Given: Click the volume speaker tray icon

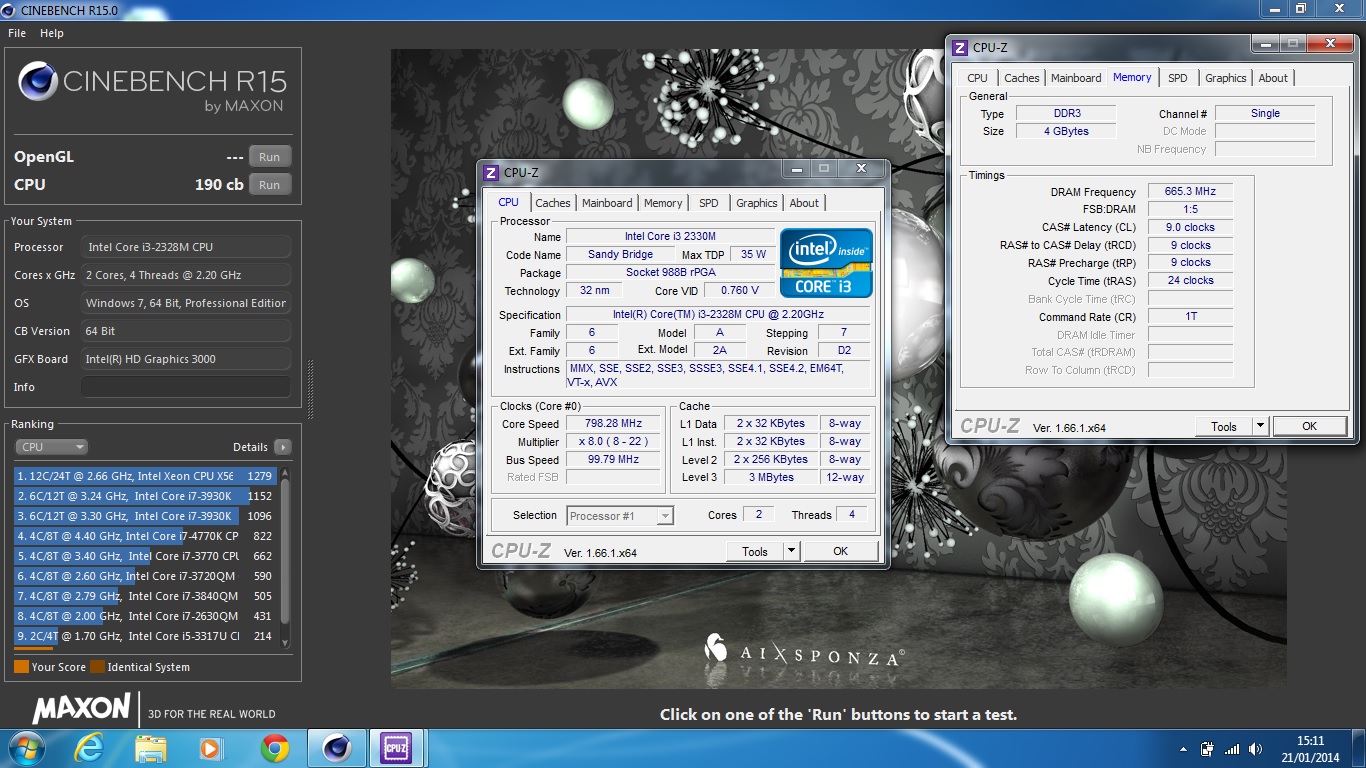Looking at the screenshot, I should [1256, 749].
